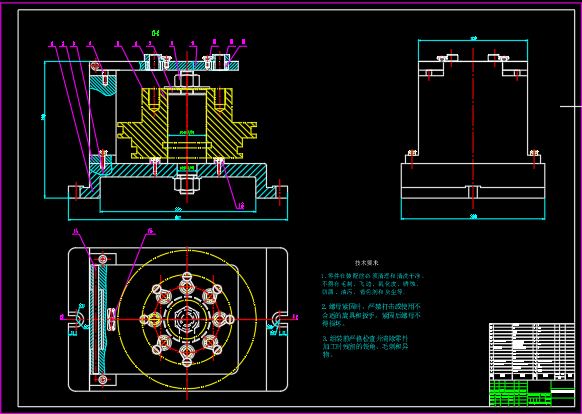Select the white parts list table above title block

click(532, 351)
